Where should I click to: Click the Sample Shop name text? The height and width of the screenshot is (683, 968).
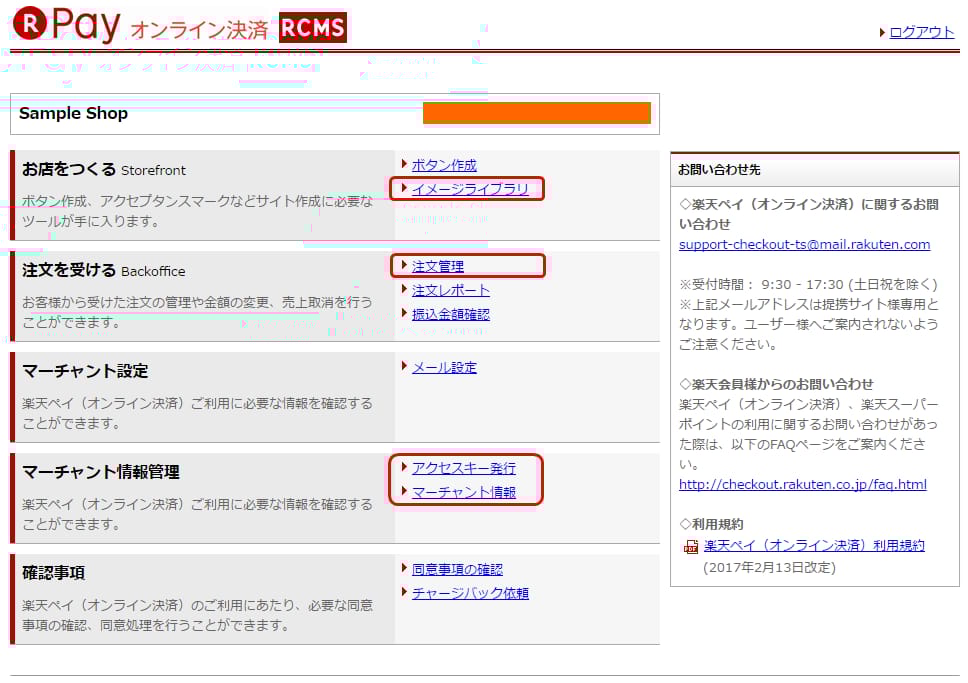(x=73, y=114)
